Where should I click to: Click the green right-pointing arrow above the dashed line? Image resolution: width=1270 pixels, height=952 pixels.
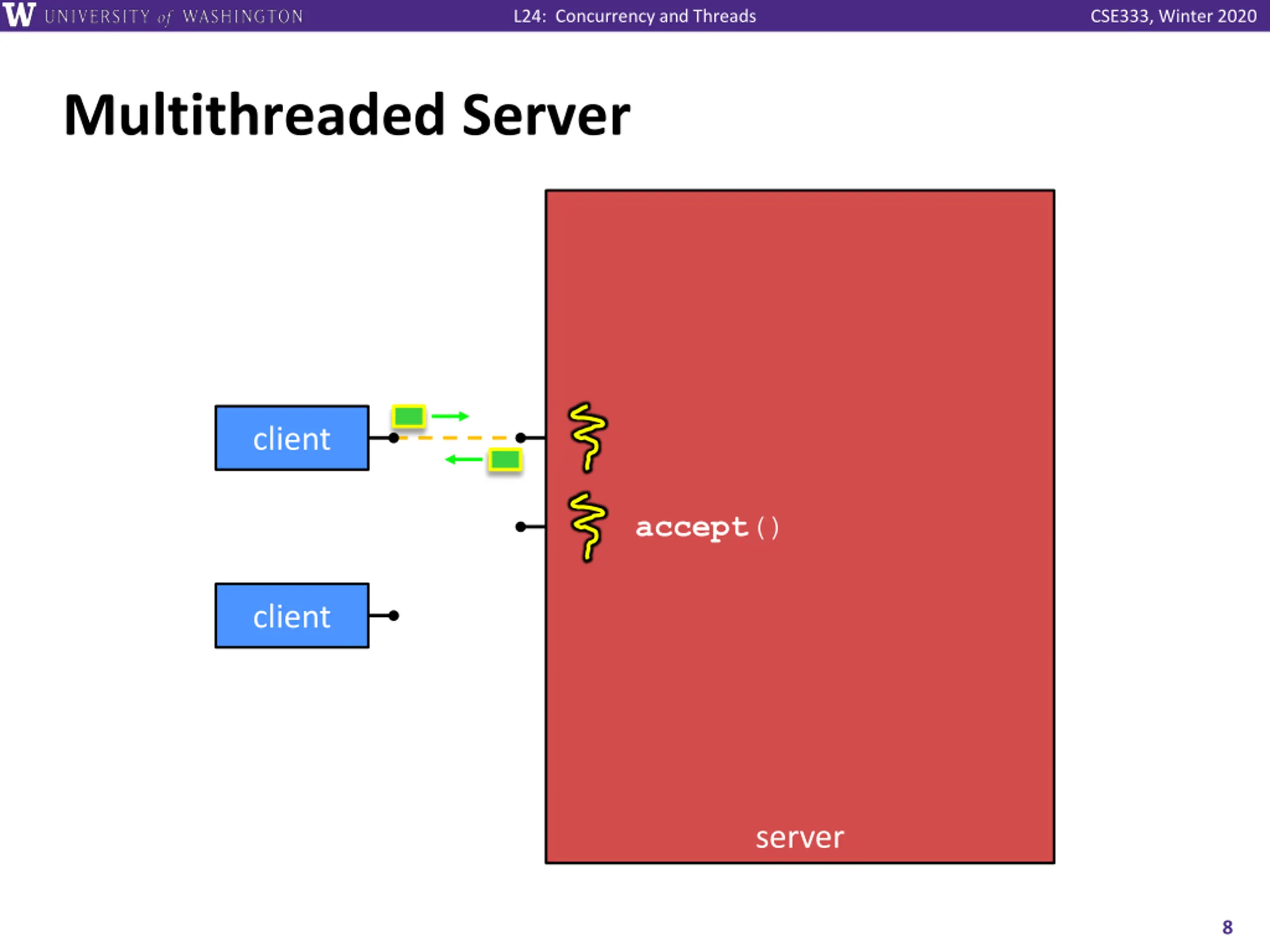(450, 416)
